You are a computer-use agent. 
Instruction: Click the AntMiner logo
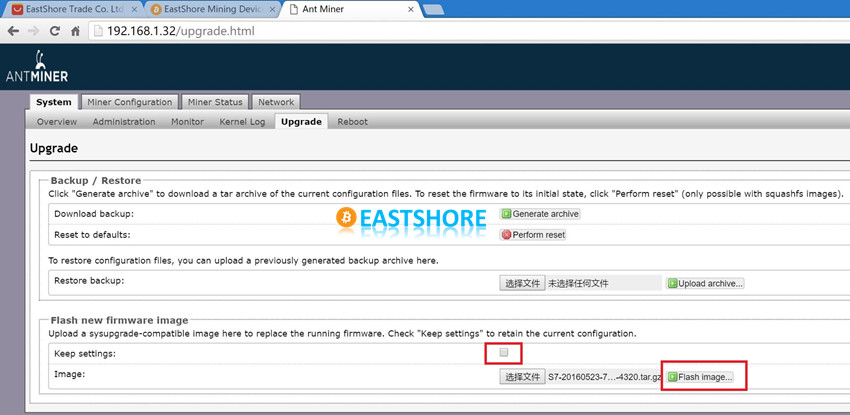(x=37, y=66)
